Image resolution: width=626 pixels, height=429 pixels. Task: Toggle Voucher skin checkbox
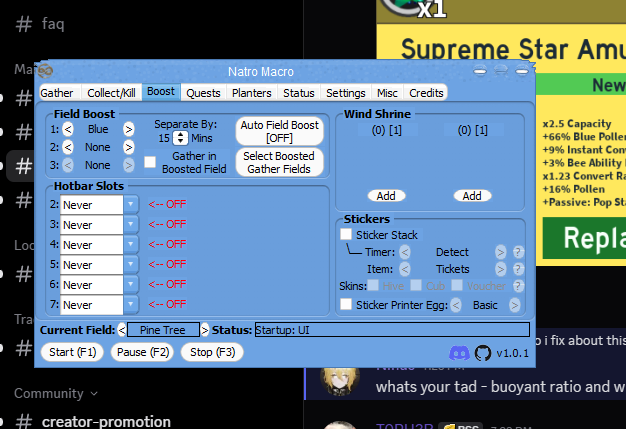pos(457,285)
